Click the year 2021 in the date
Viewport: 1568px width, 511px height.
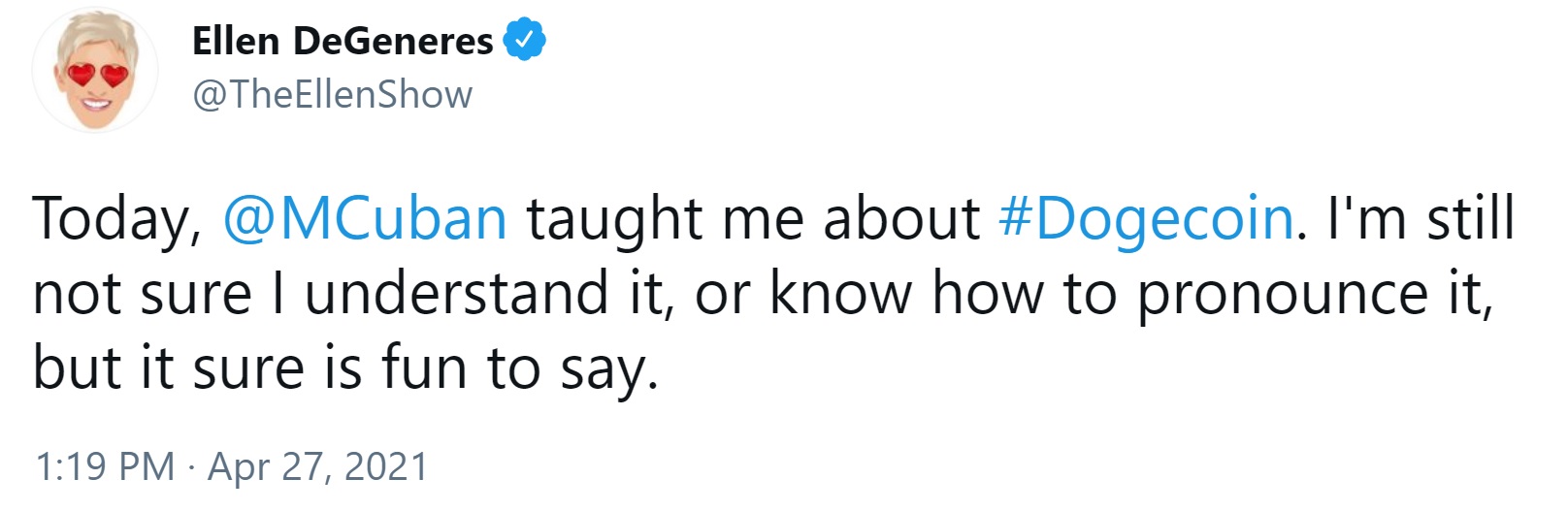click(x=385, y=466)
